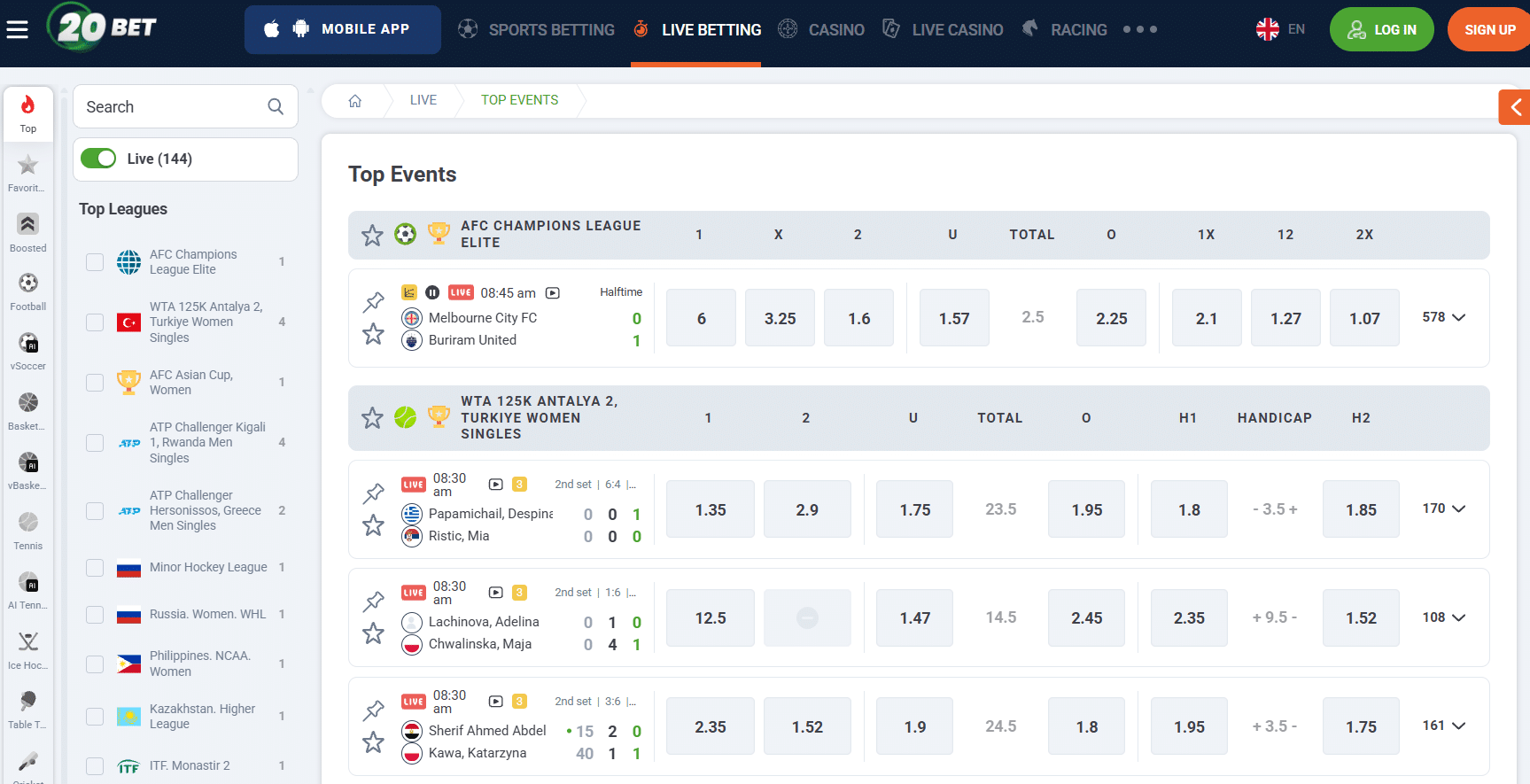Screen dimensions: 1530x784
Task: Turn off the Live (144) toggle
Action: [98, 159]
